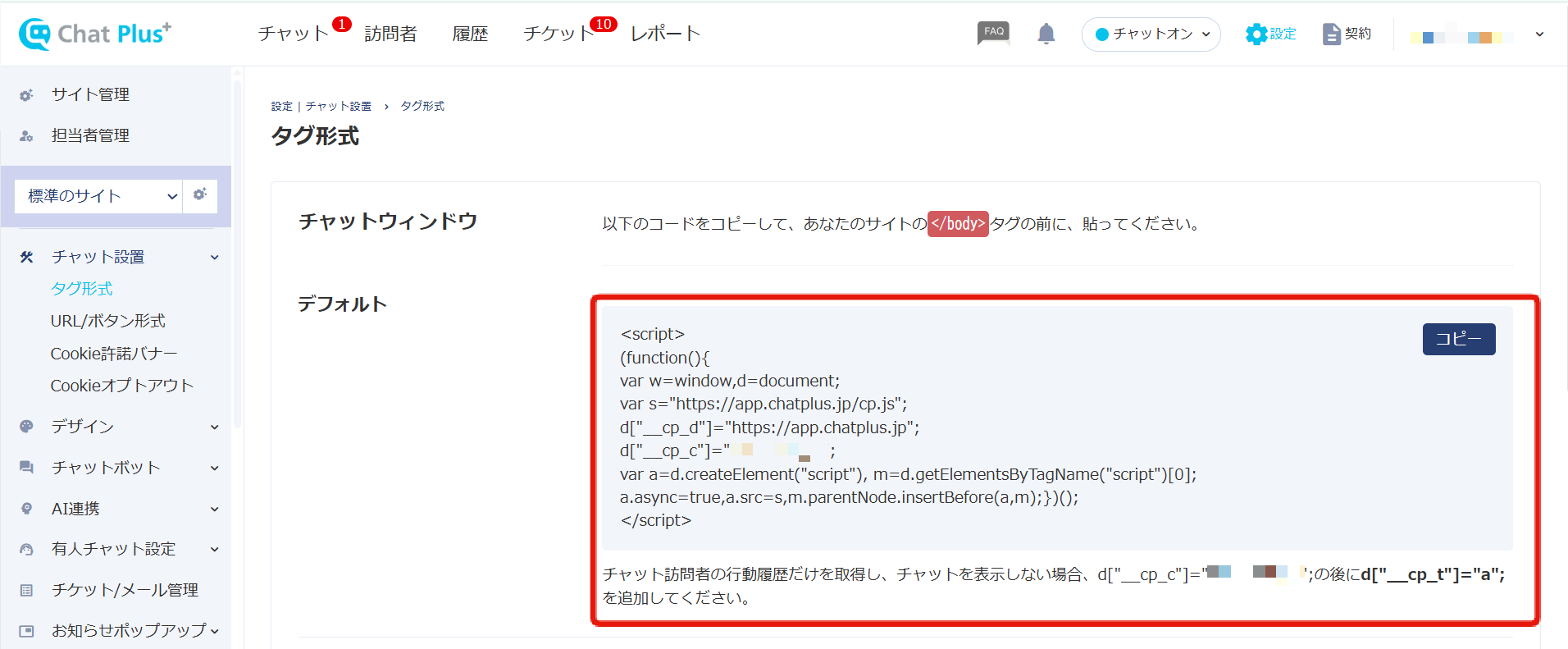1568x649 pixels.
Task: Go to the レポート tab
Action: pyautogui.click(x=665, y=34)
